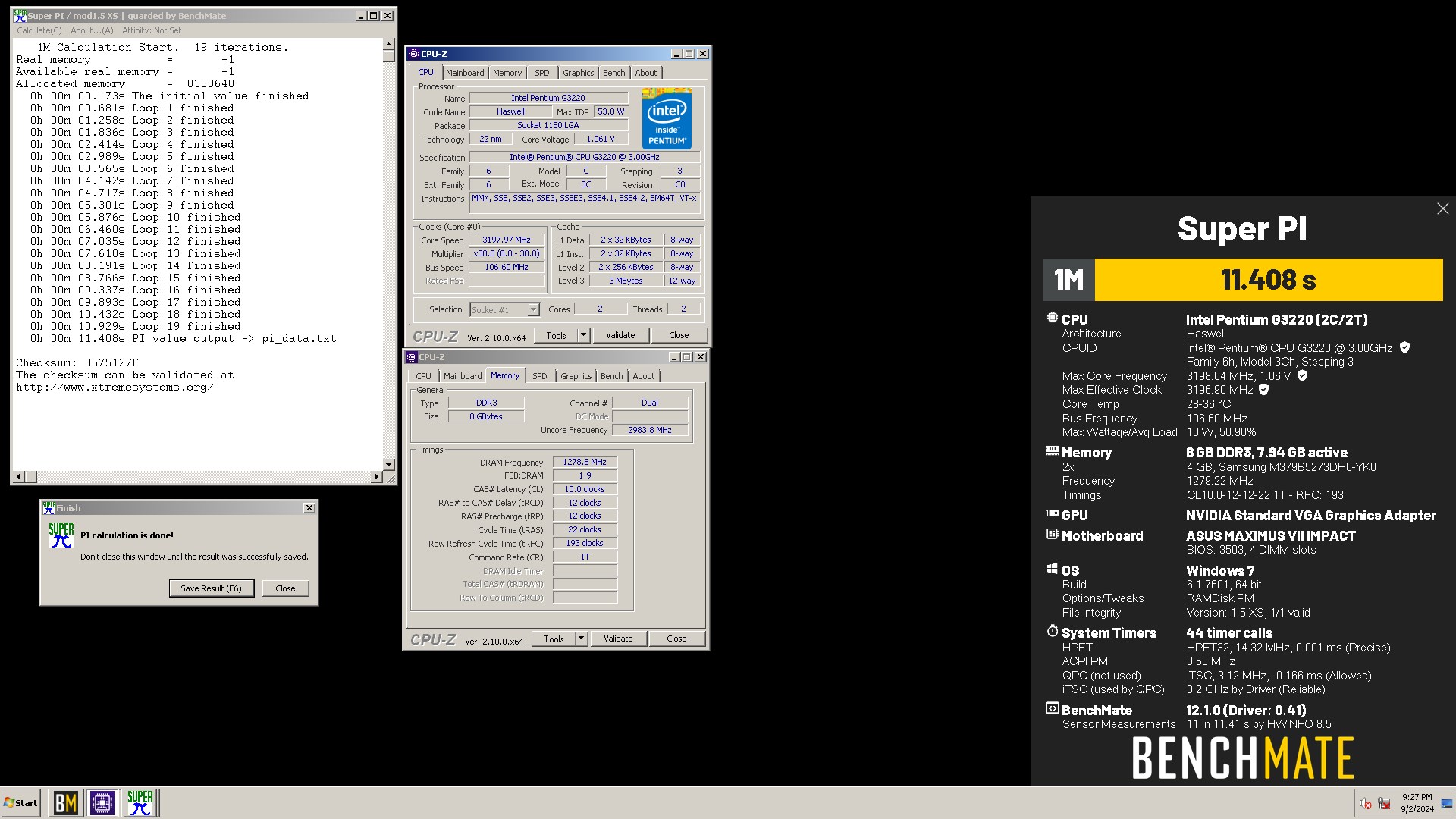Open SPD tab in bottom CPU-Z
This screenshot has height=819, width=1456.
click(x=539, y=376)
